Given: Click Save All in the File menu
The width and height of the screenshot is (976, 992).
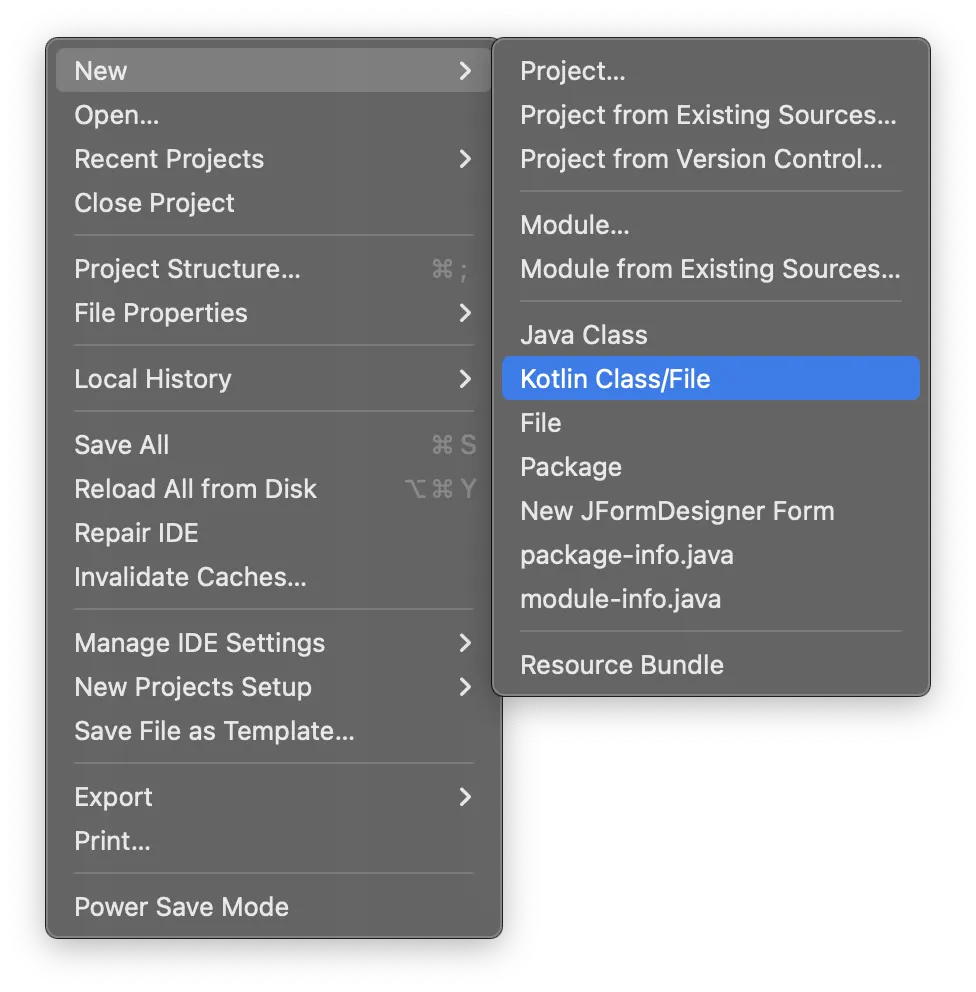Looking at the screenshot, I should click(122, 445).
